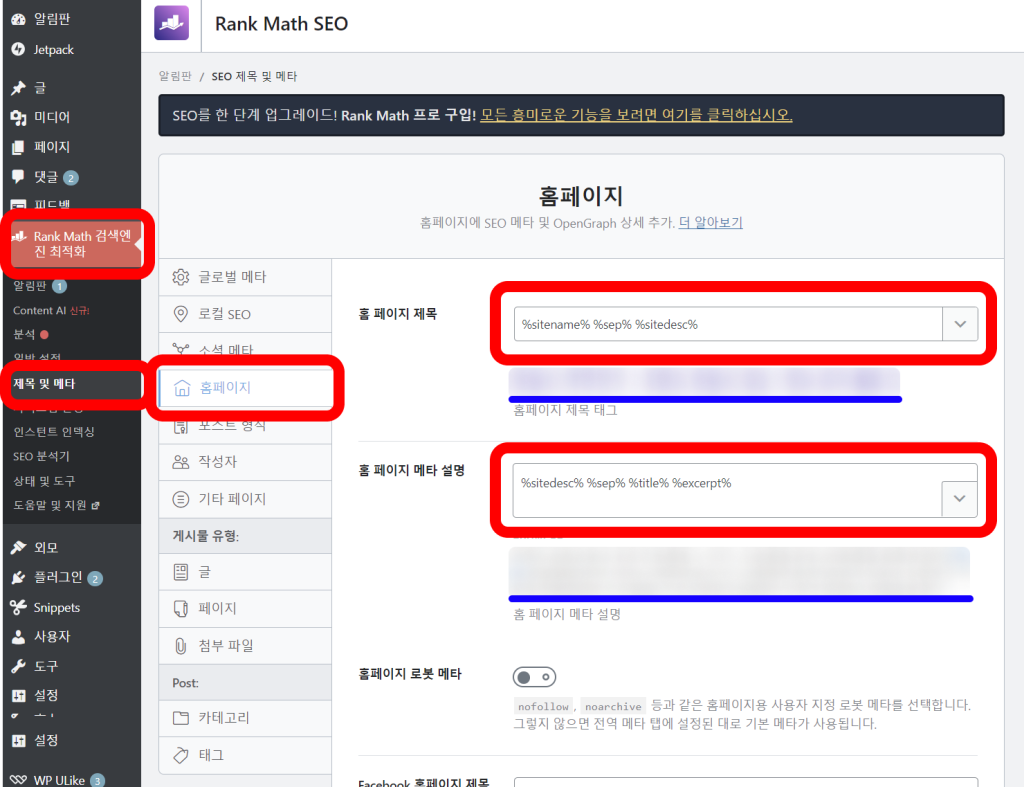The height and width of the screenshot is (787, 1024).
Task: Open the 로컬 SEO tab
Action: 245,314
